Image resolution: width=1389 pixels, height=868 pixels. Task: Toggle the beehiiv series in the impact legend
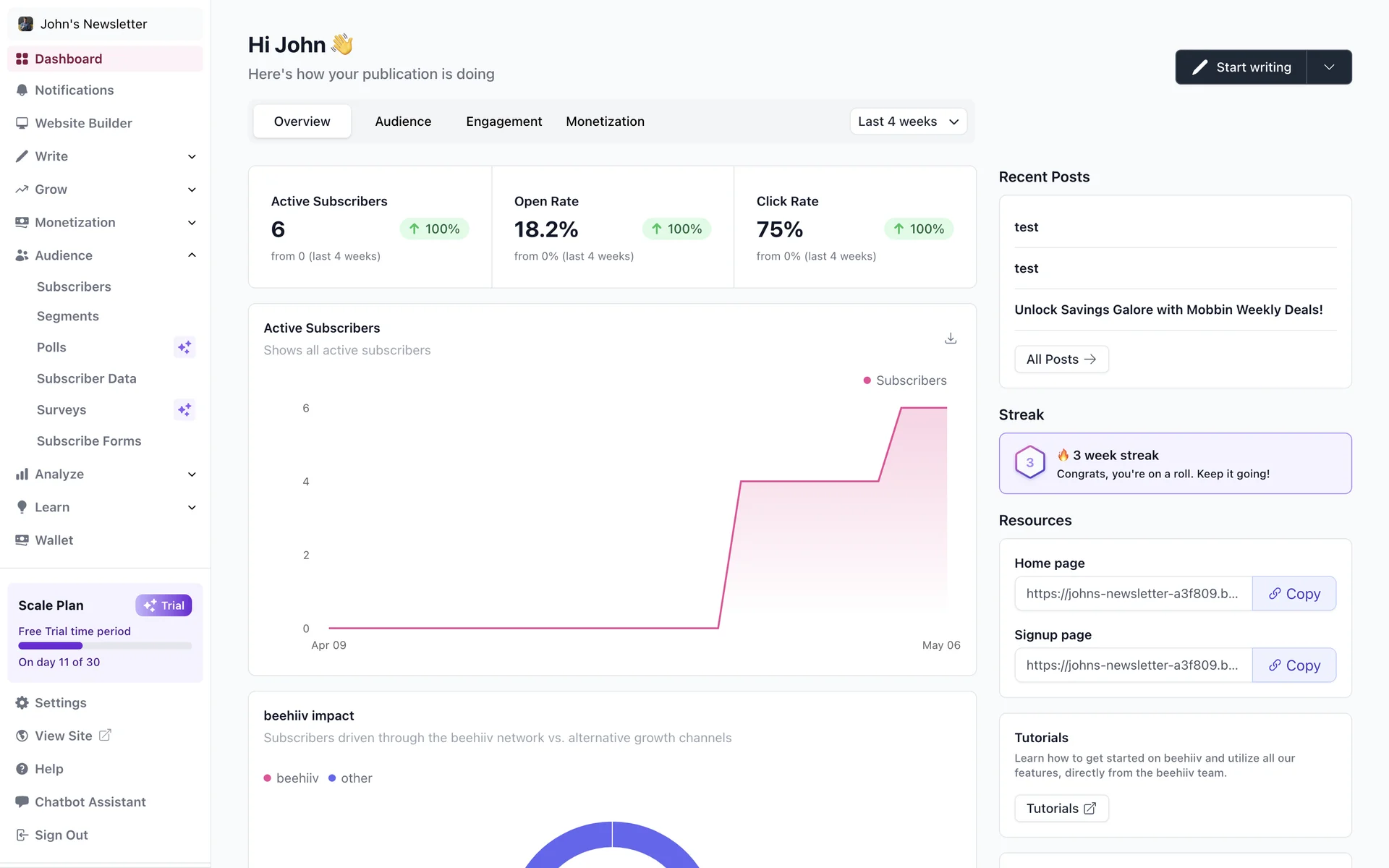coord(291,778)
